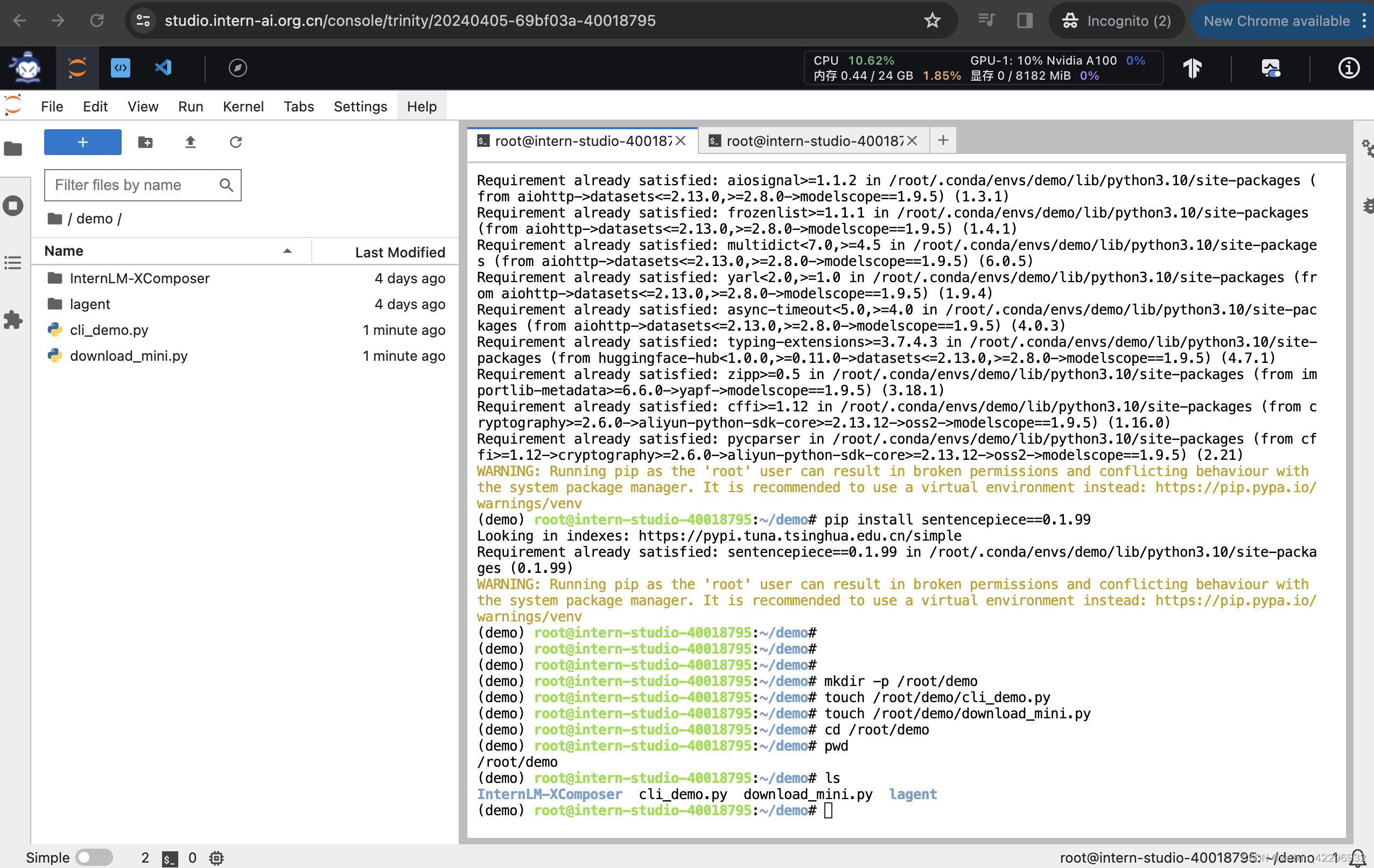This screenshot has height=868, width=1374.
Task: Click the terminal code icon in top bar
Action: pyautogui.click(x=121, y=68)
